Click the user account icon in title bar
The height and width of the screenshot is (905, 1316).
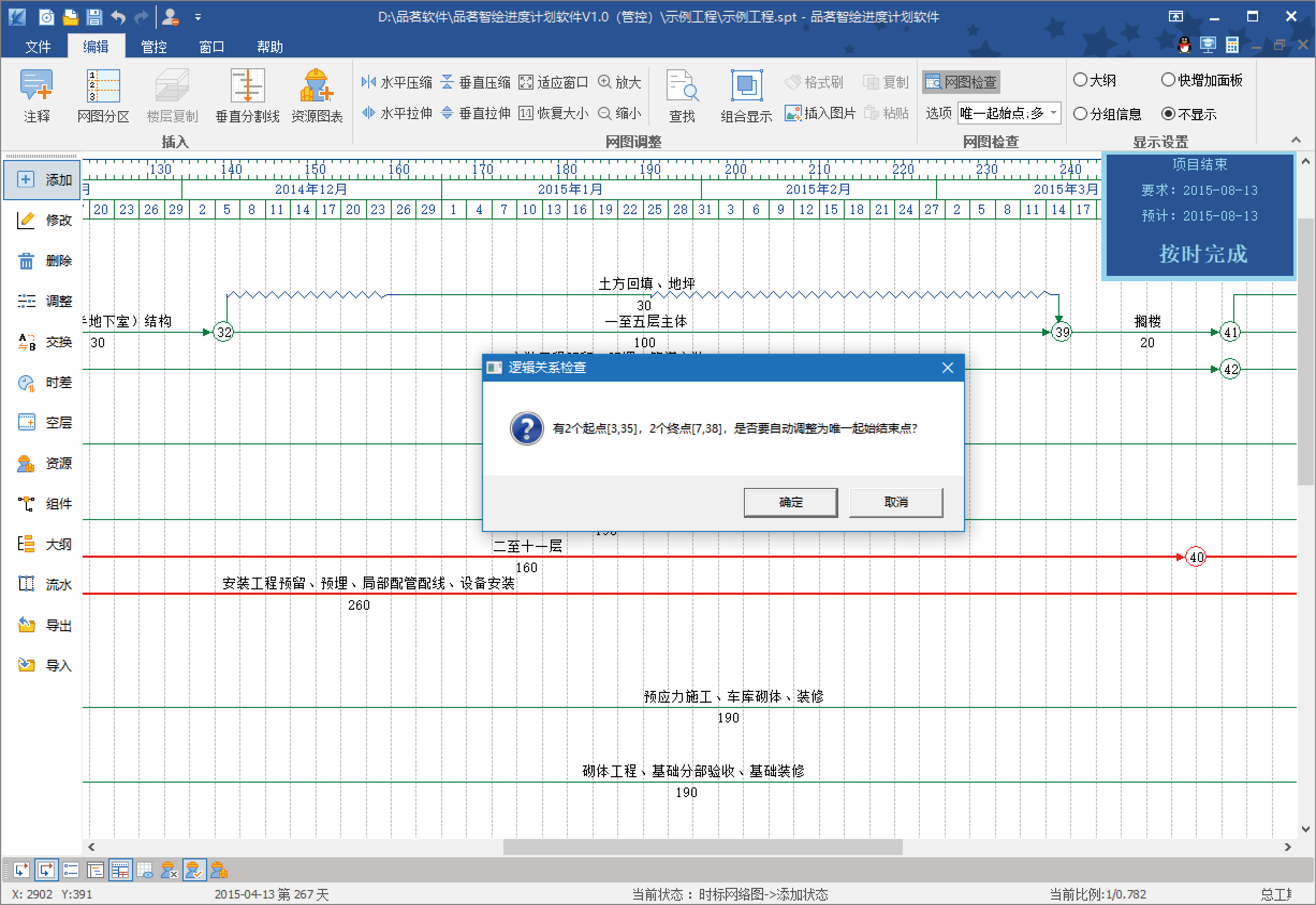pyautogui.click(x=170, y=17)
